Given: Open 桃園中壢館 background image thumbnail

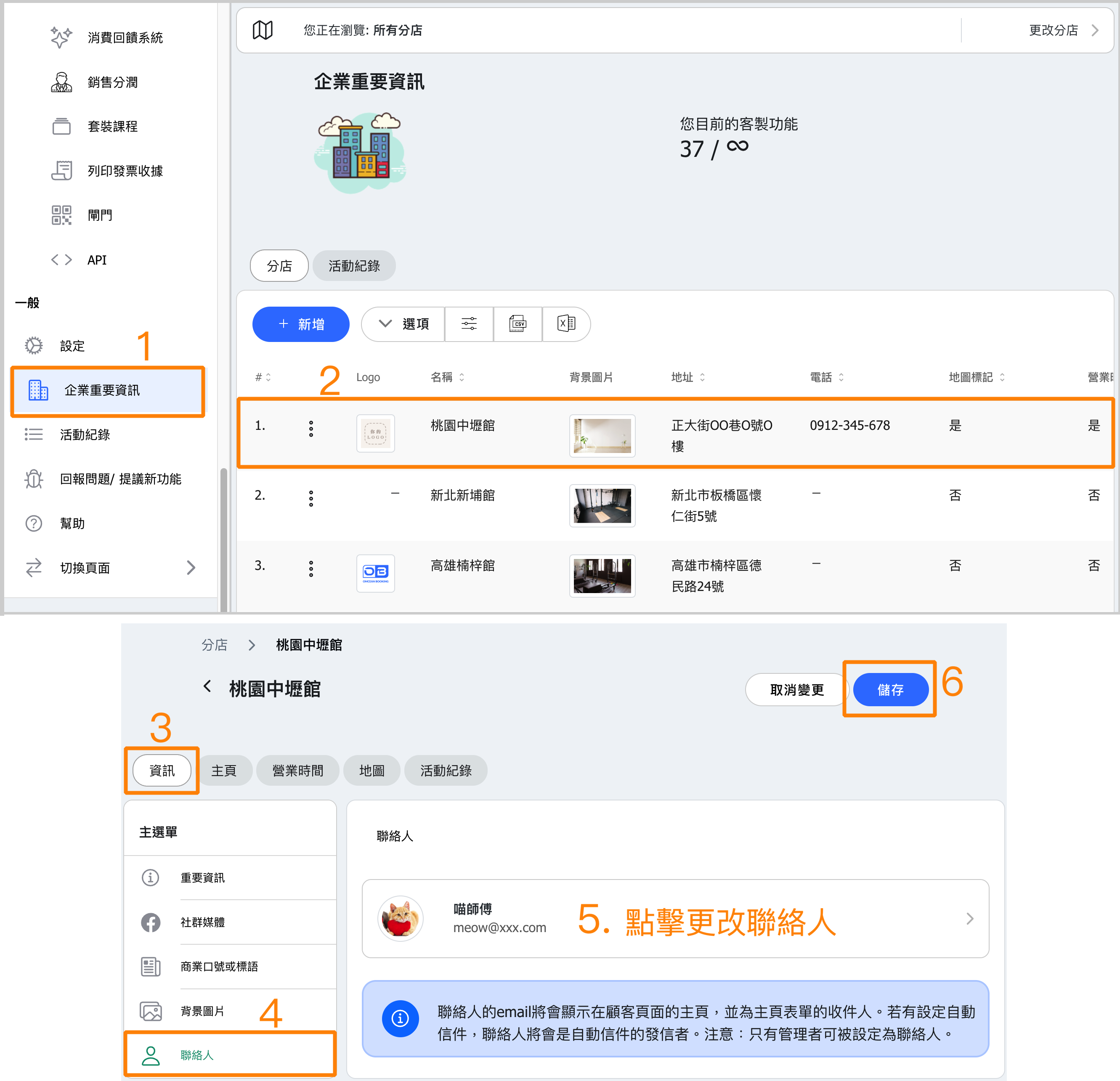Looking at the screenshot, I should (602, 435).
